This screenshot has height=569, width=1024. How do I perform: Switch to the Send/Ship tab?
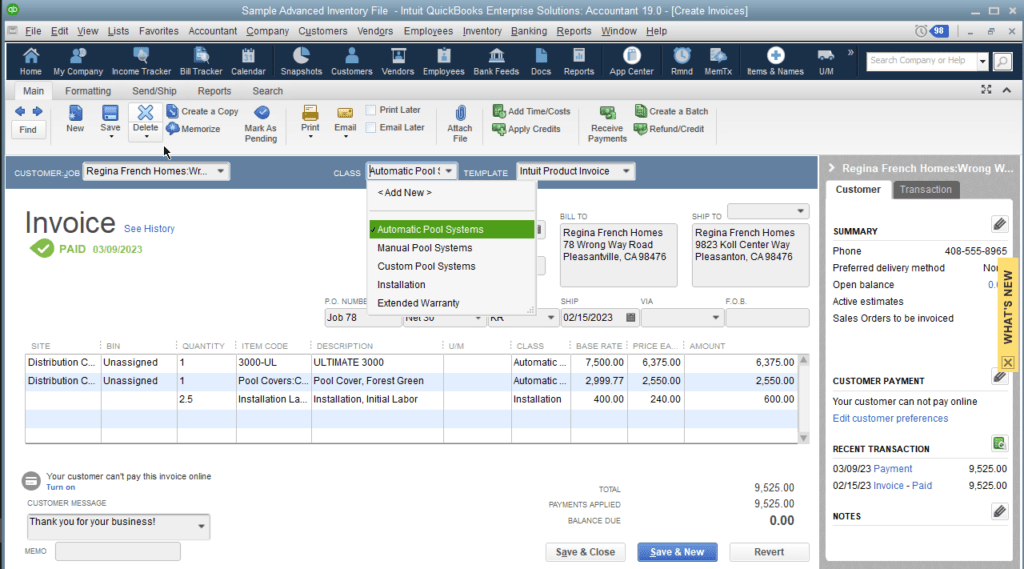[154, 91]
